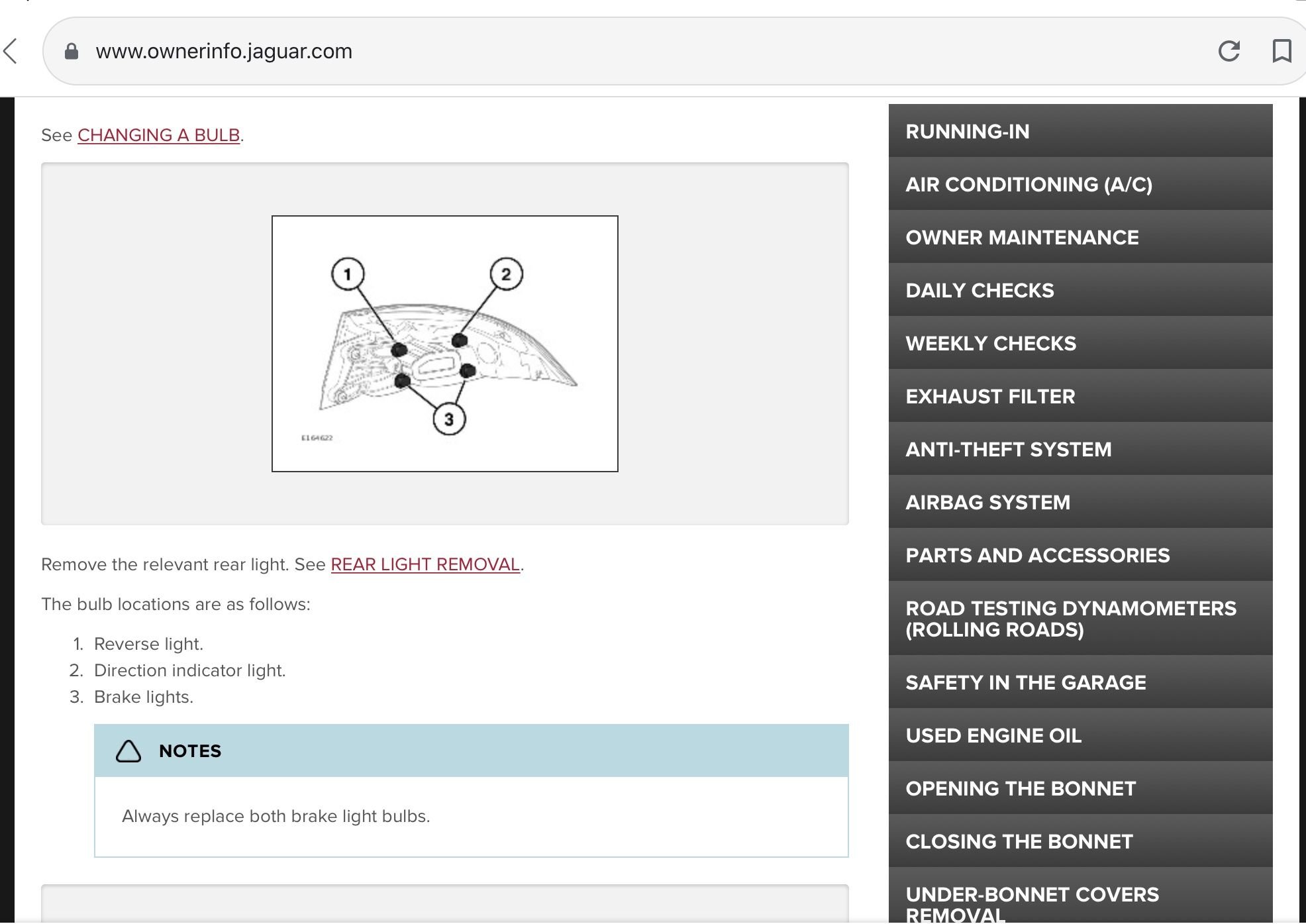
Task: Select RUNNING-IN in the sidebar
Action: [x=1080, y=131]
